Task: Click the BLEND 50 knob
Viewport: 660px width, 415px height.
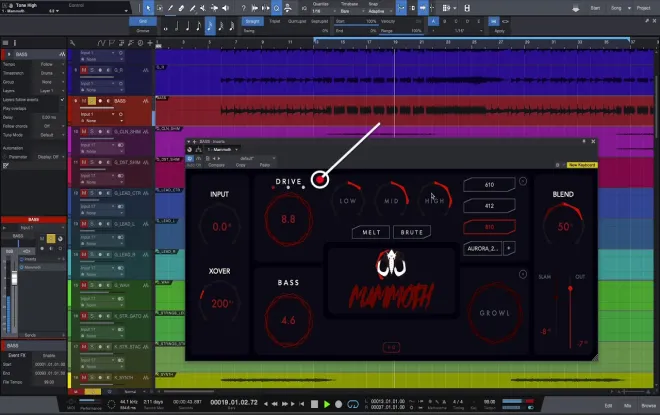Action: pyautogui.click(x=563, y=226)
